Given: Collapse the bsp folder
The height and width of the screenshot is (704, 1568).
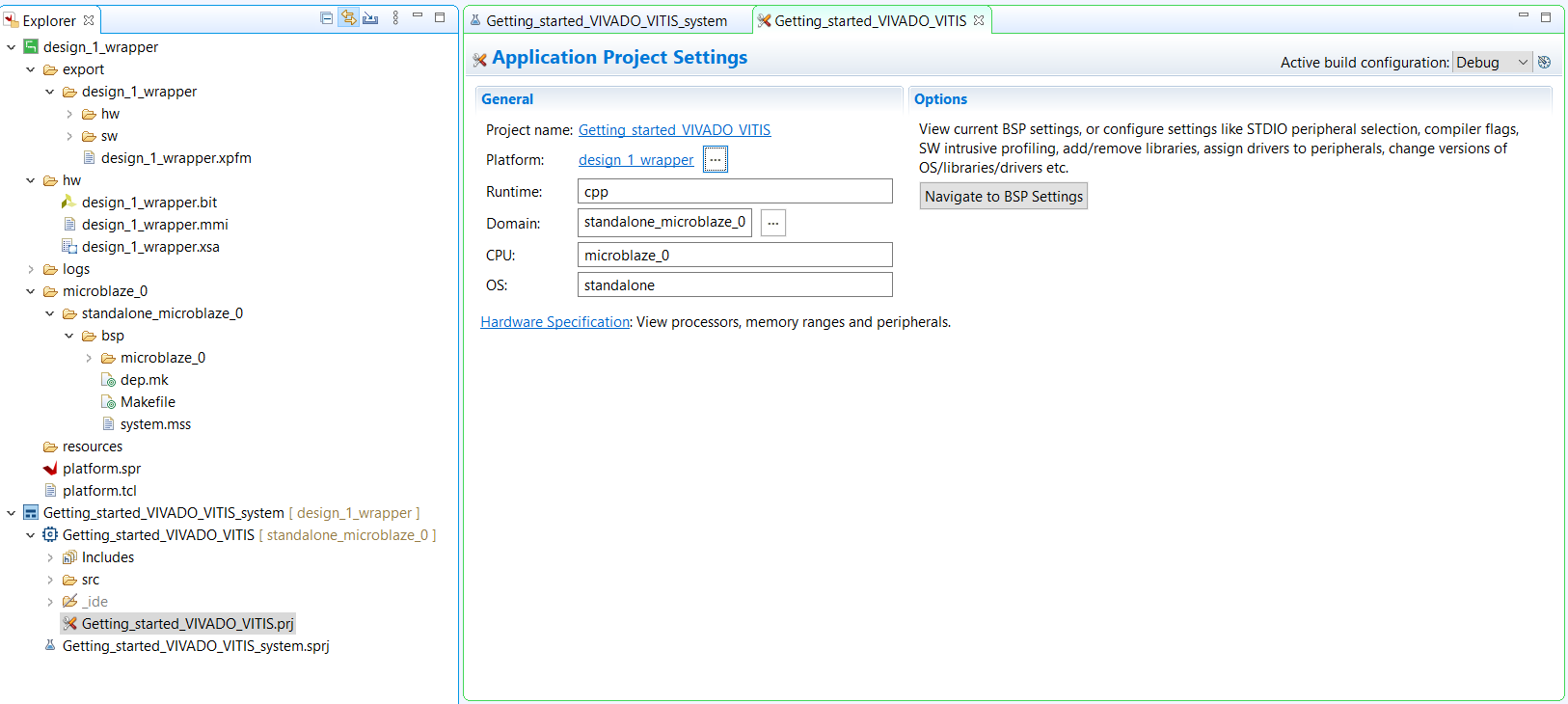Looking at the screenshot, I should click(68, 336).
